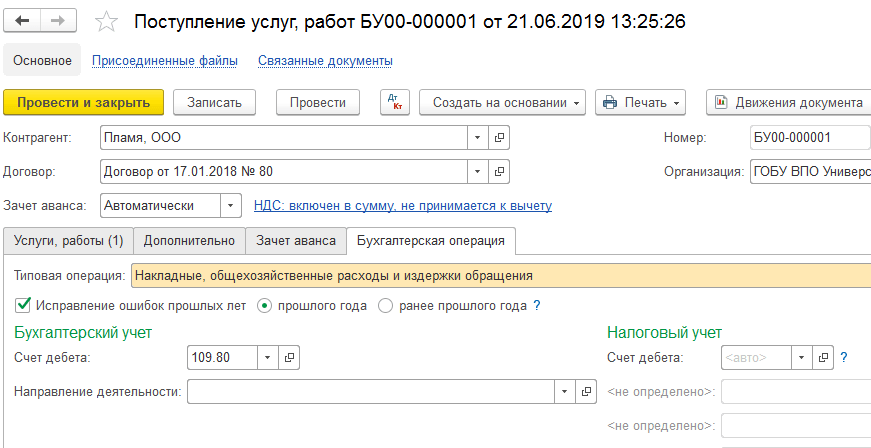Open the Контрагент field's open-form icon
871x448 pixels.
[501, 137]
